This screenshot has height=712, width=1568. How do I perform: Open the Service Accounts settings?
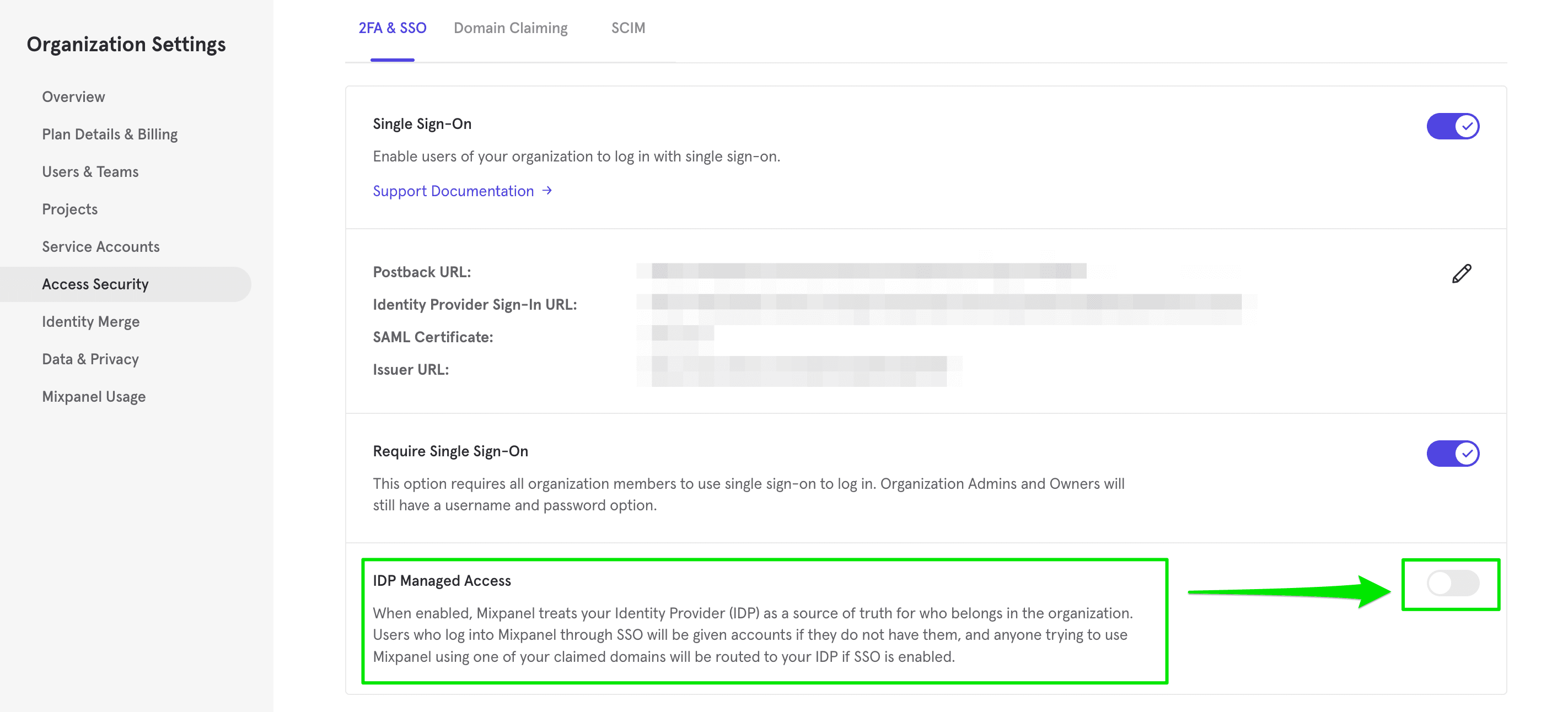coord(101,246)
